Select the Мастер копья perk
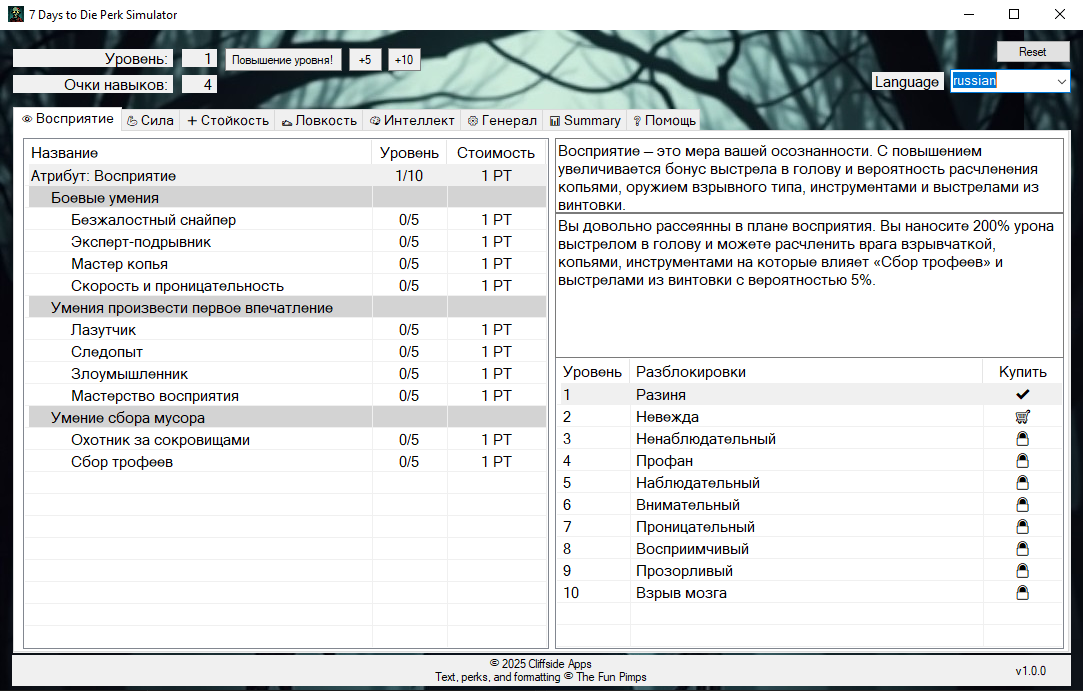1083x691 pixels. point(286,264)
